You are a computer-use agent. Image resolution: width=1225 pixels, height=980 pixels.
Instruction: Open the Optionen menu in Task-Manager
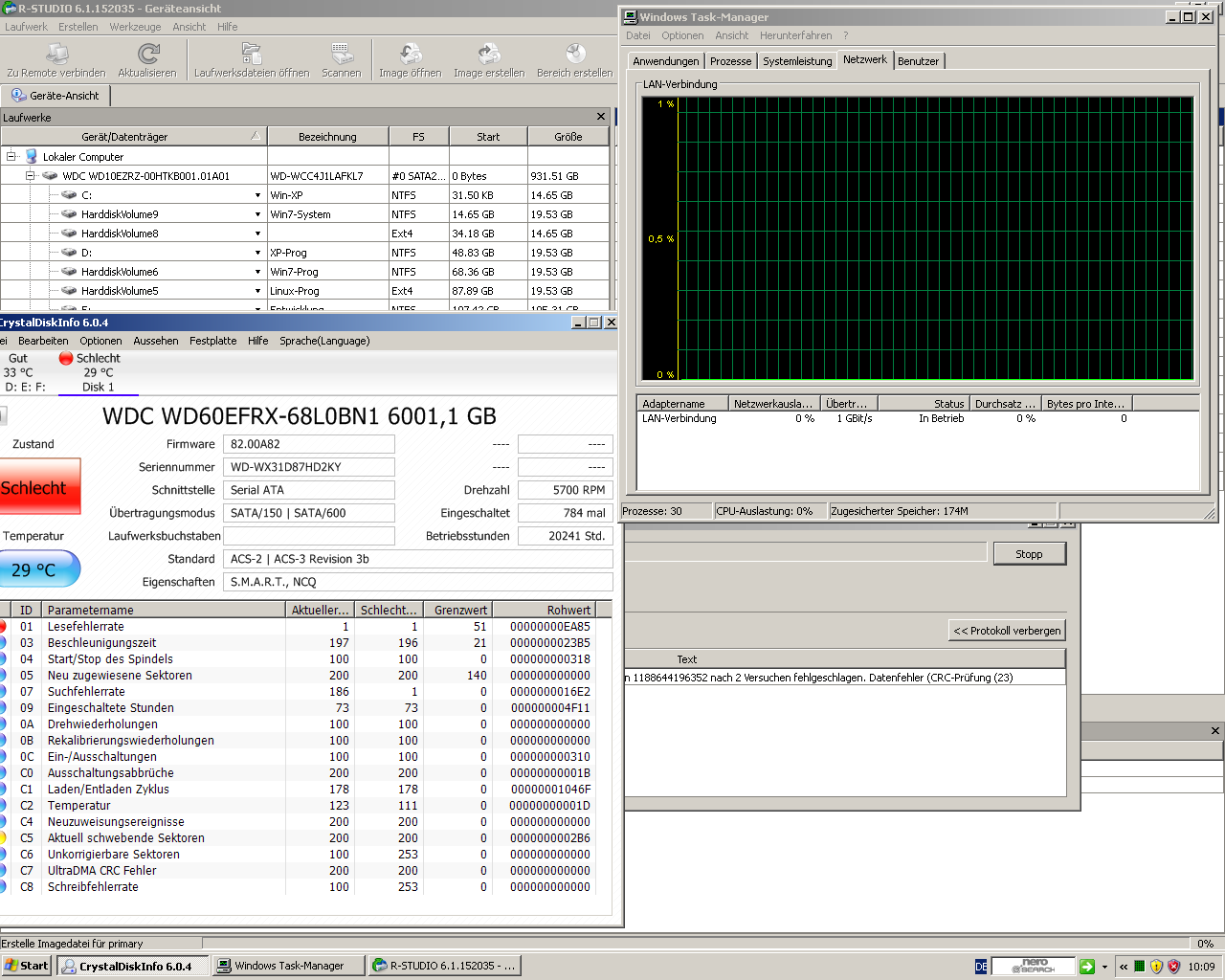[682, 35]
